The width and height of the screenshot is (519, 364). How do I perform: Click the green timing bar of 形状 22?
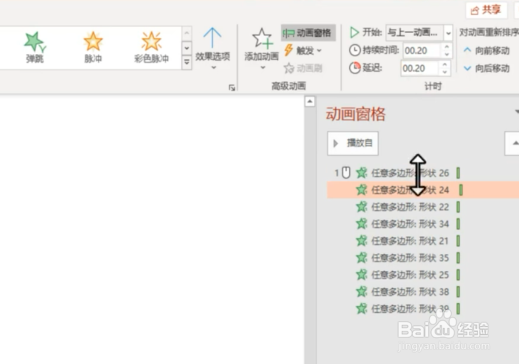pyautogui.click(x=458, y=207)
